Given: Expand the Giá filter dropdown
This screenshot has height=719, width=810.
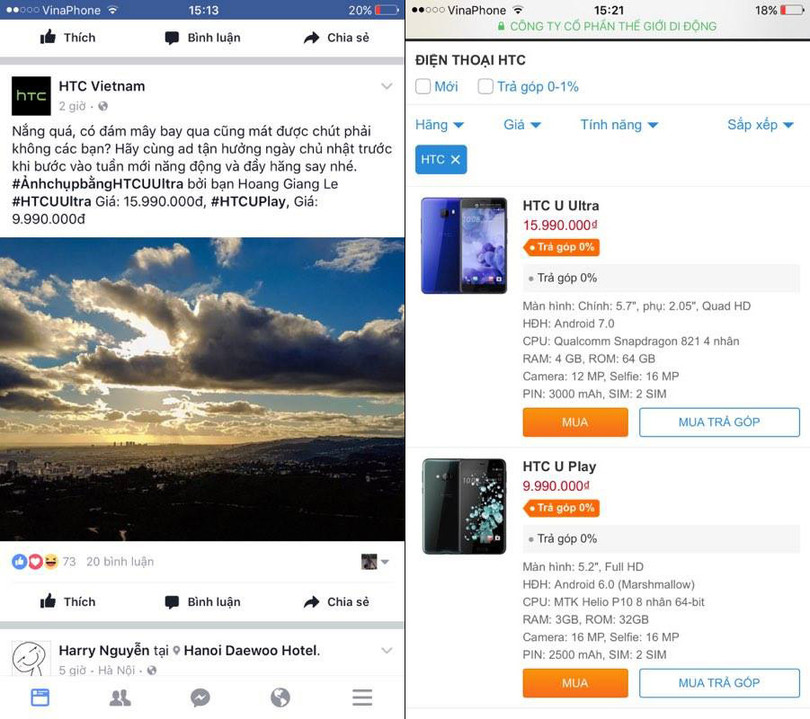Looking at the screenshot, I should point(522,125).
